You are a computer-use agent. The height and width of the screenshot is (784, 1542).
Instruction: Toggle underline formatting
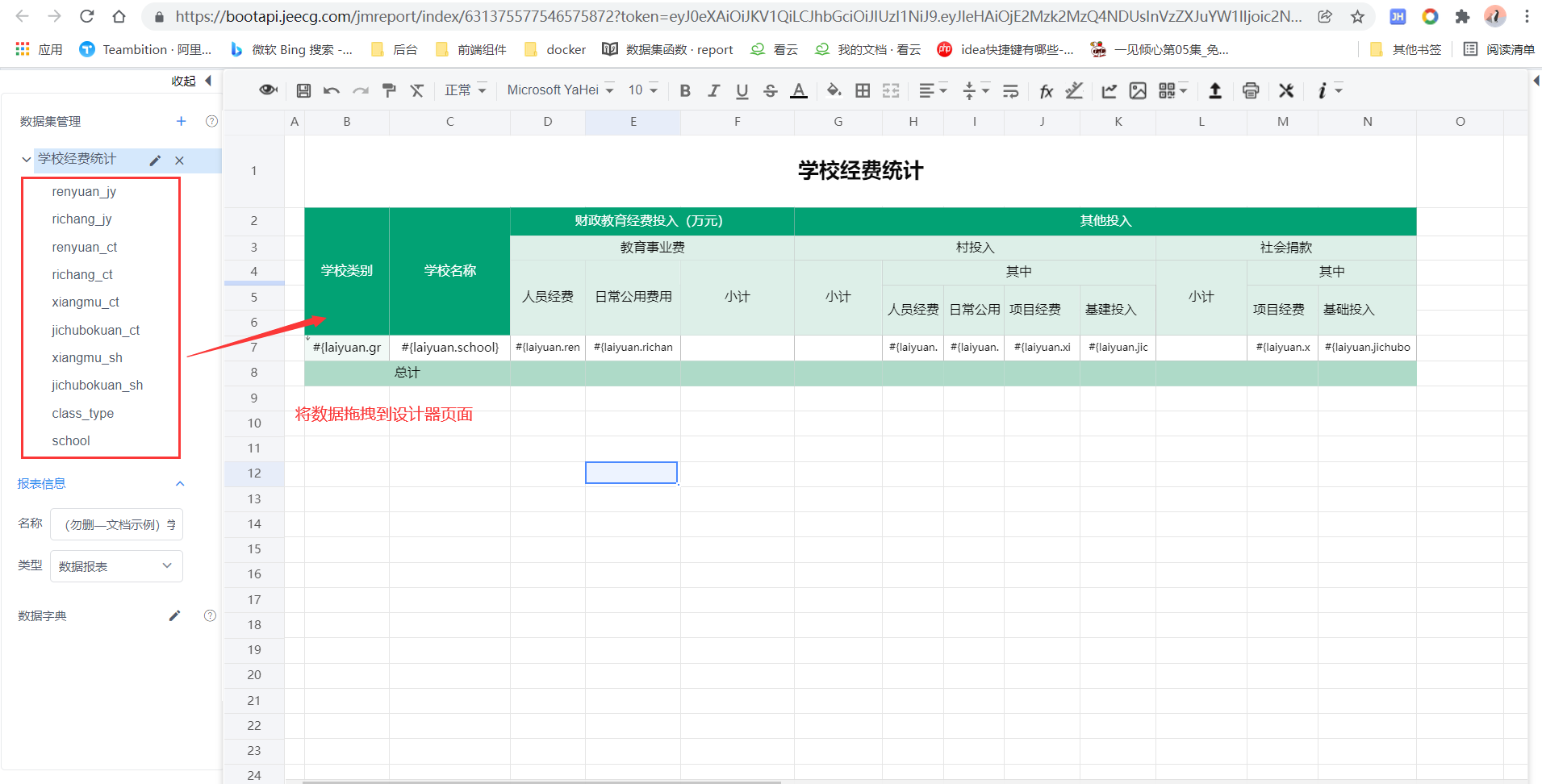click(742, 90)
